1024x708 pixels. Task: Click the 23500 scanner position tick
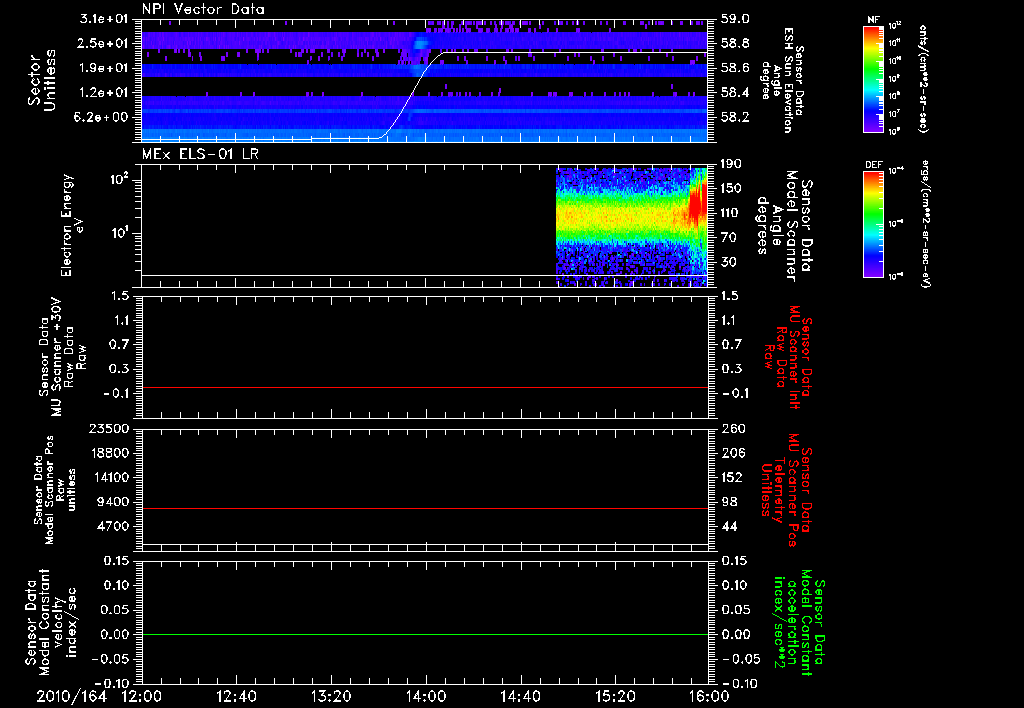coord(108,428)
